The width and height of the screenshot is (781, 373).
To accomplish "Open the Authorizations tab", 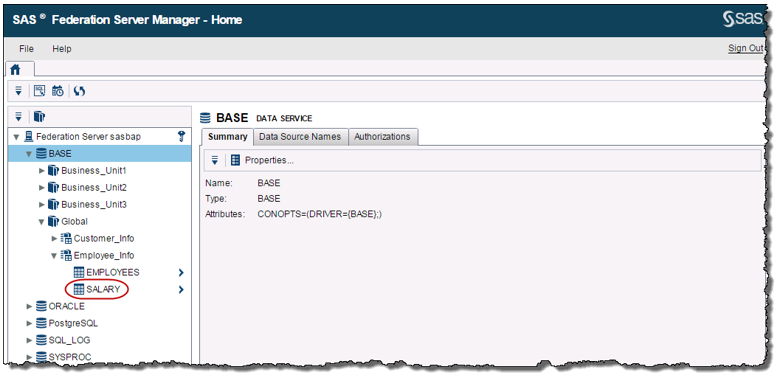I will tap(382, 137).
